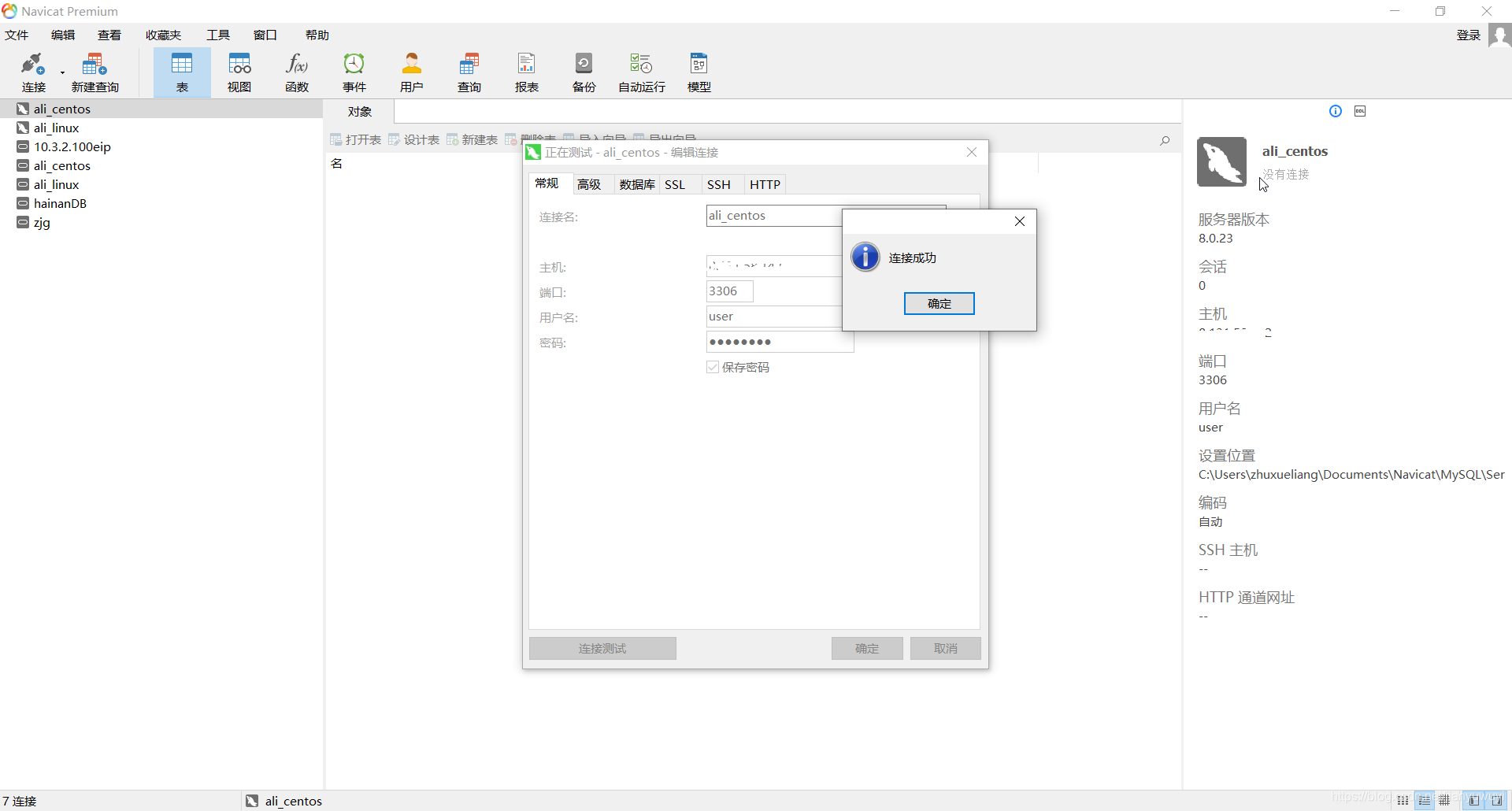Click ali_centos label in the status bar
This screenshot has height=811, width=1512.
tap(294, 801)
